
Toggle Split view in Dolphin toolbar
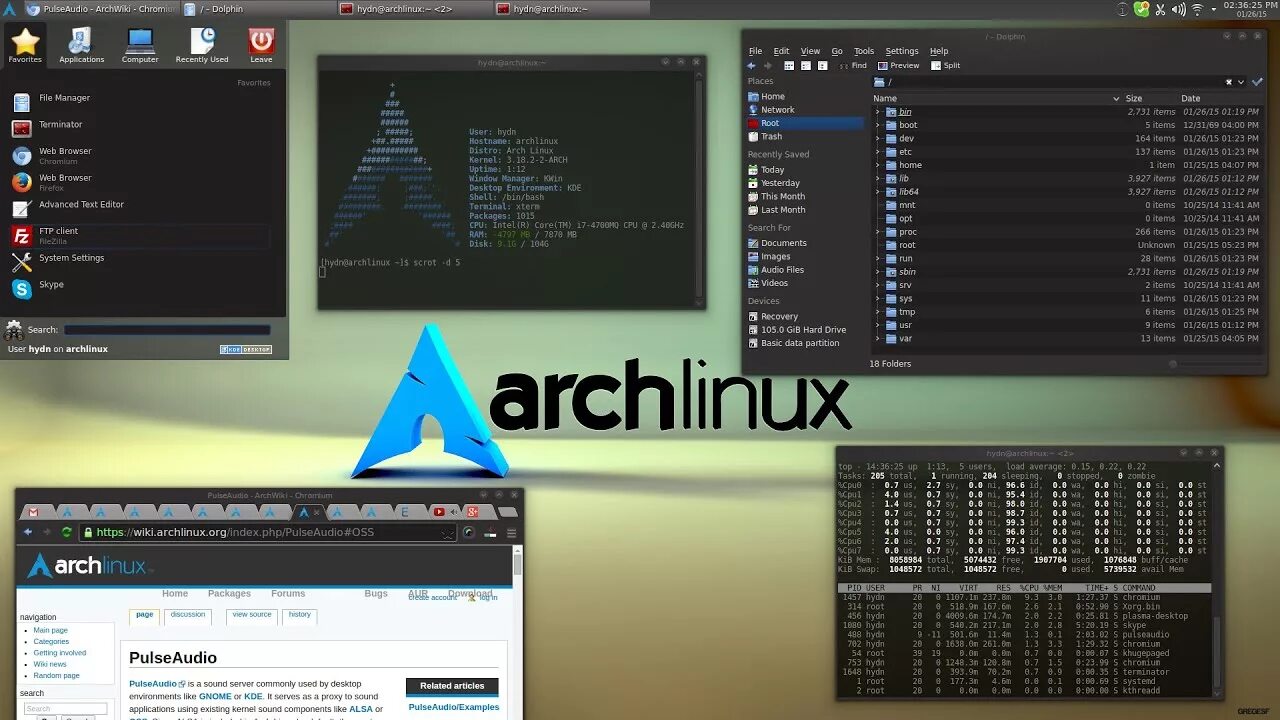(945, 66)
